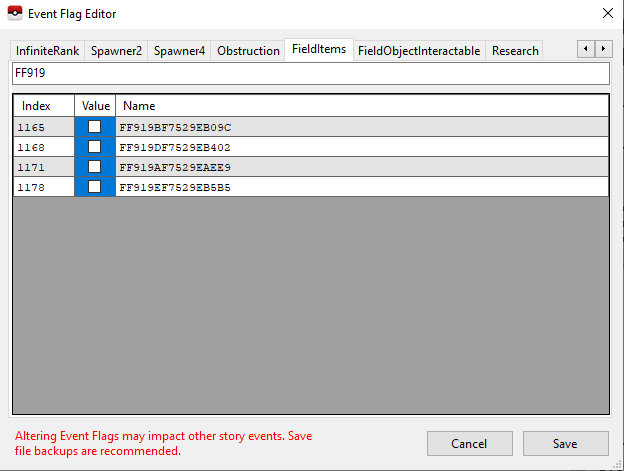Go to the Obstruction tab
This screenshot has height=471, width=624.
click(248, 51)
